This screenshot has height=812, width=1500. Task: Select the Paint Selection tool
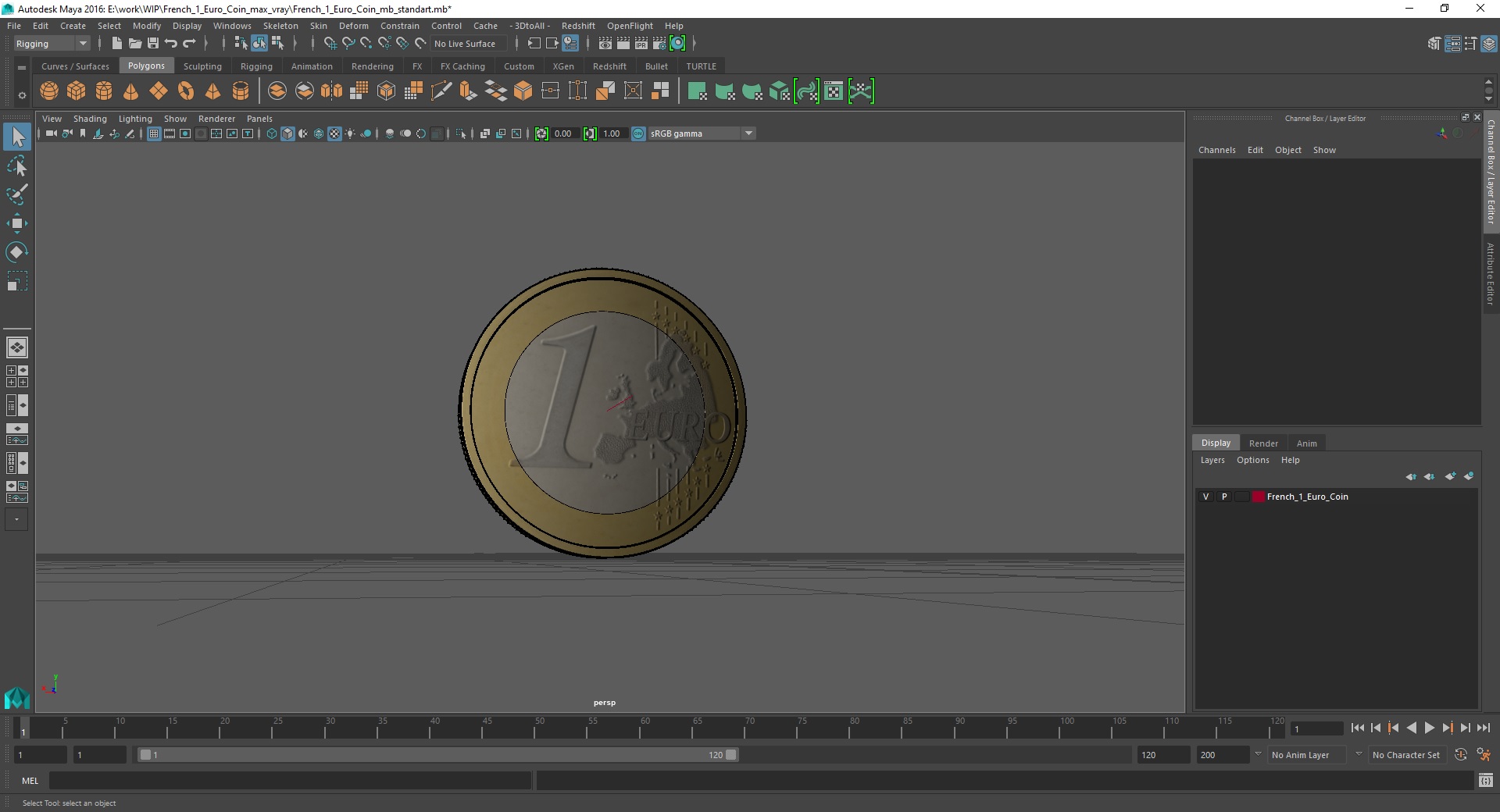(x=17, y=194)
